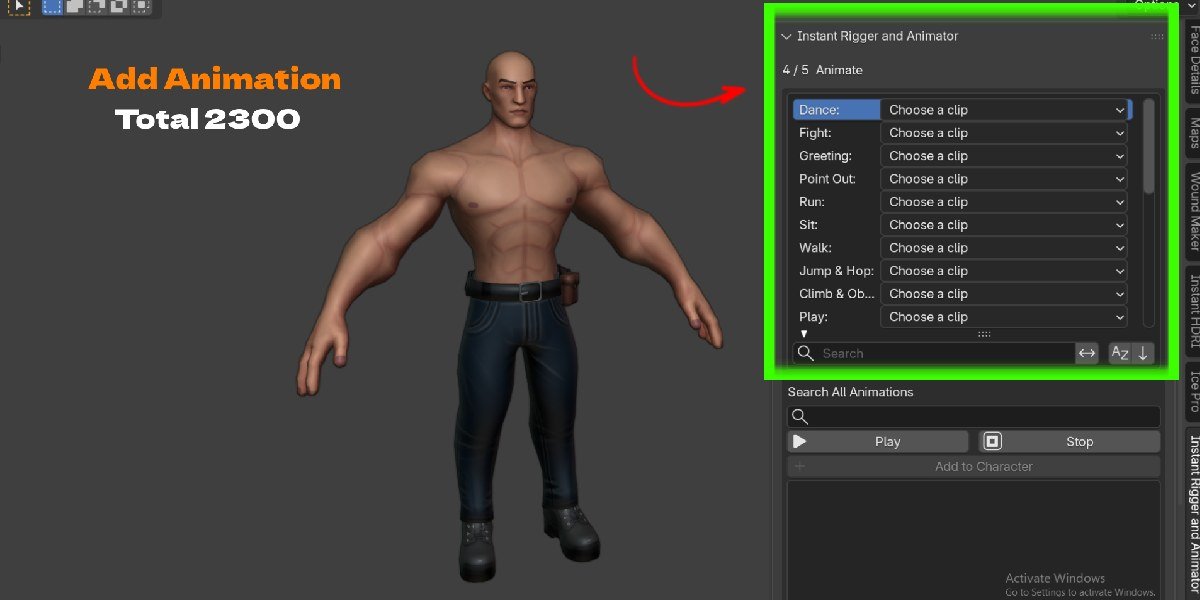Click the Stop animation button

coord(1069,442)
